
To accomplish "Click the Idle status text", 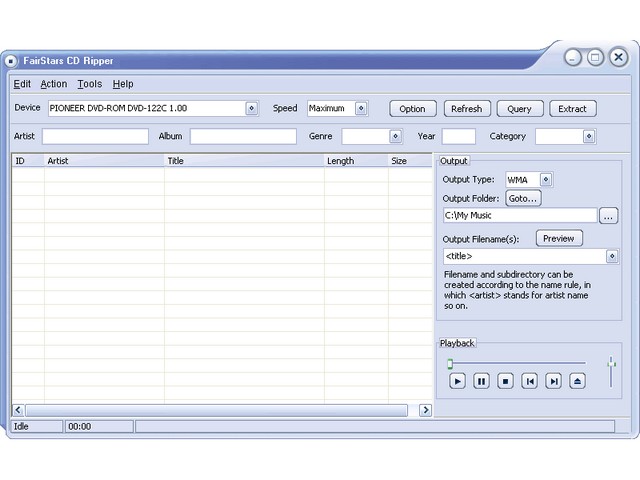I will [21, 427].
